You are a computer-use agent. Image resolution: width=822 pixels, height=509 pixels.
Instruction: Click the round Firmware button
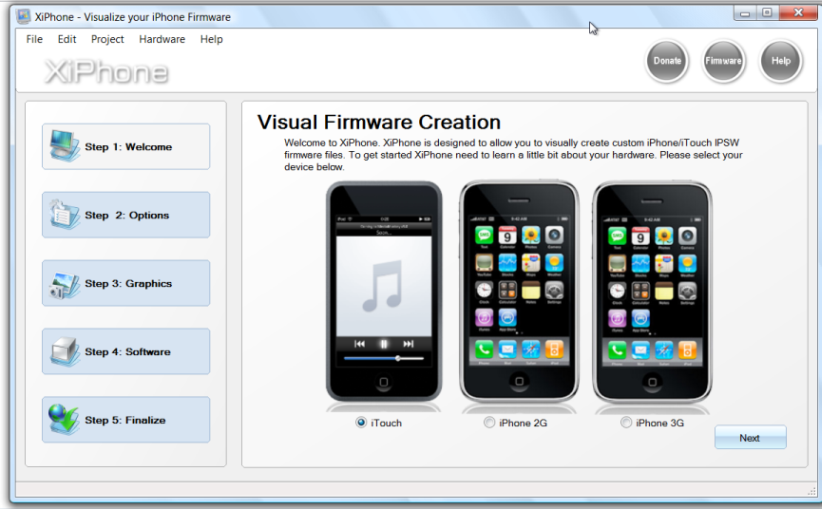pyautogui.click(x=723, y=61)
